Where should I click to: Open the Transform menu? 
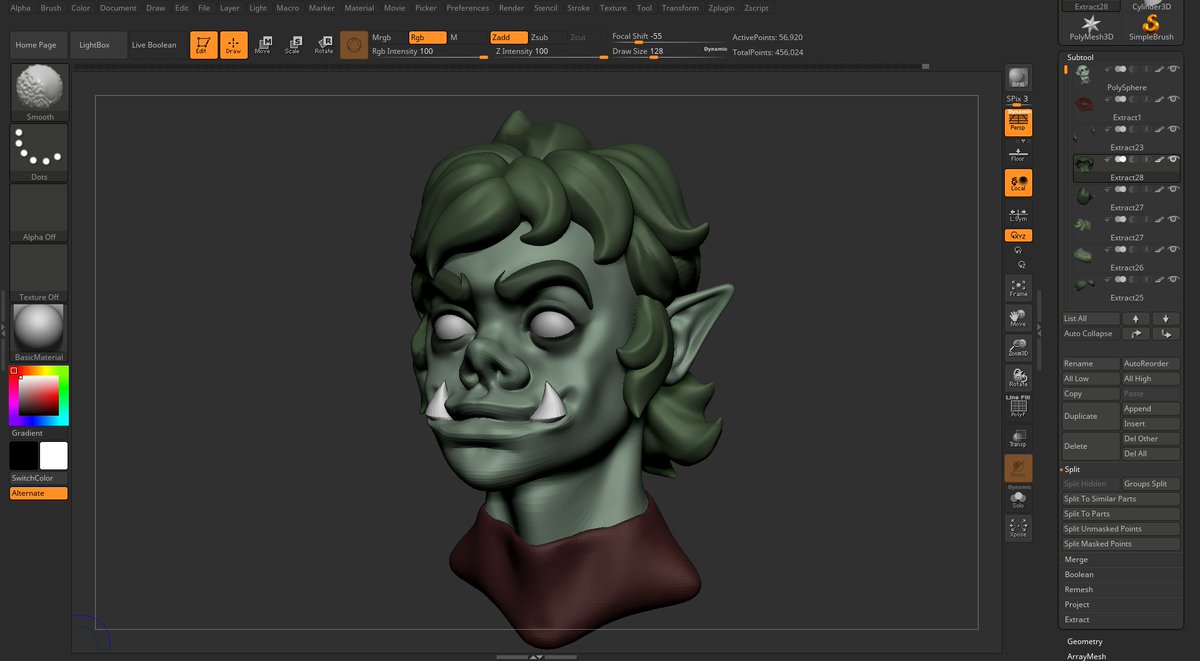(680, 8)
